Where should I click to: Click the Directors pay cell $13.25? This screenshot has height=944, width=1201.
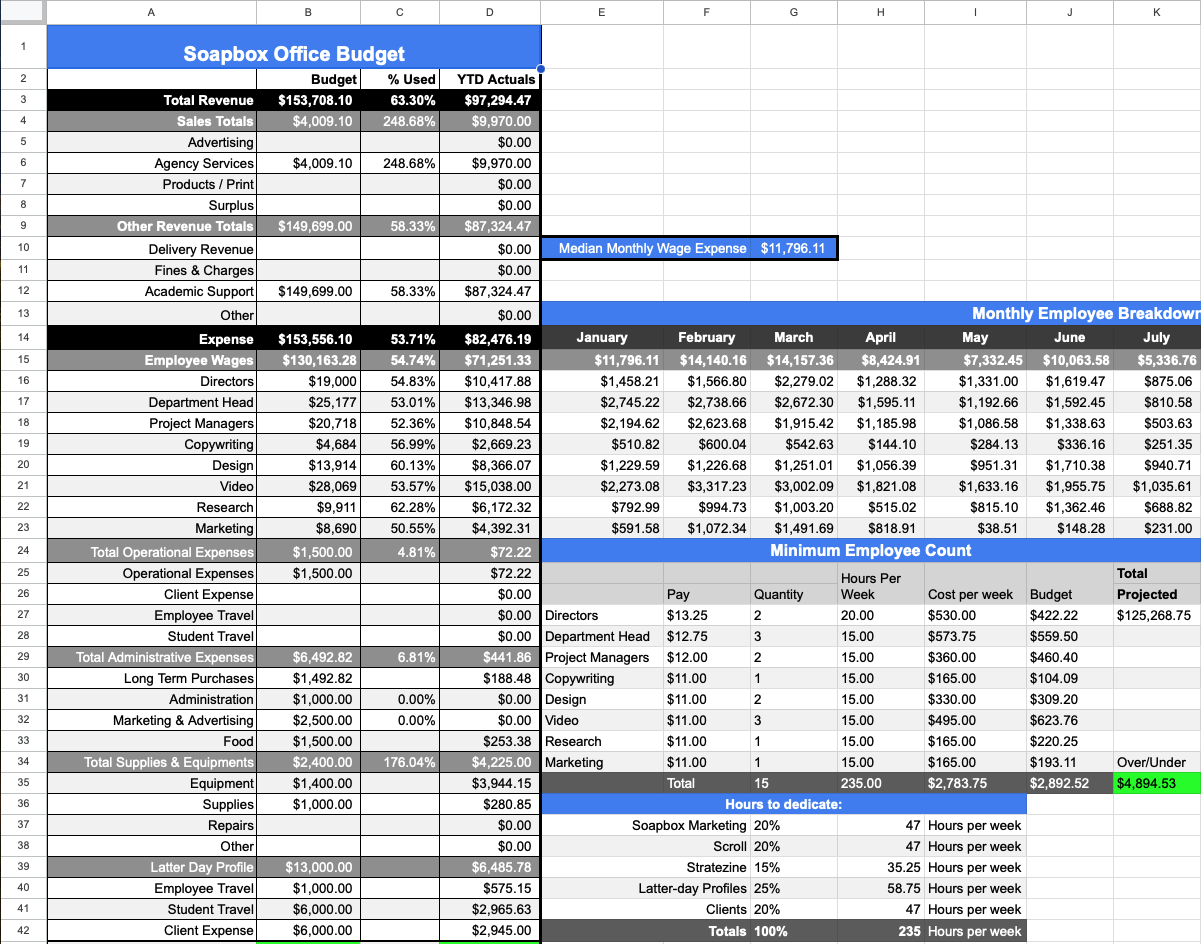(x=687, y=615)
